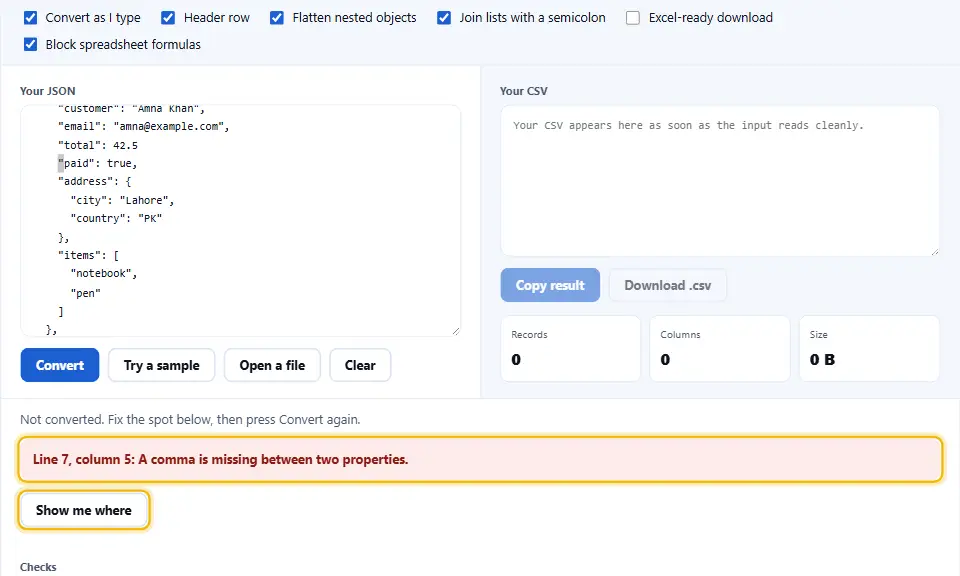Click the "paid": true, line in JSON
The height and width of the screenshot is (576, 960).
pyautogui.click(x=98, y=163)
